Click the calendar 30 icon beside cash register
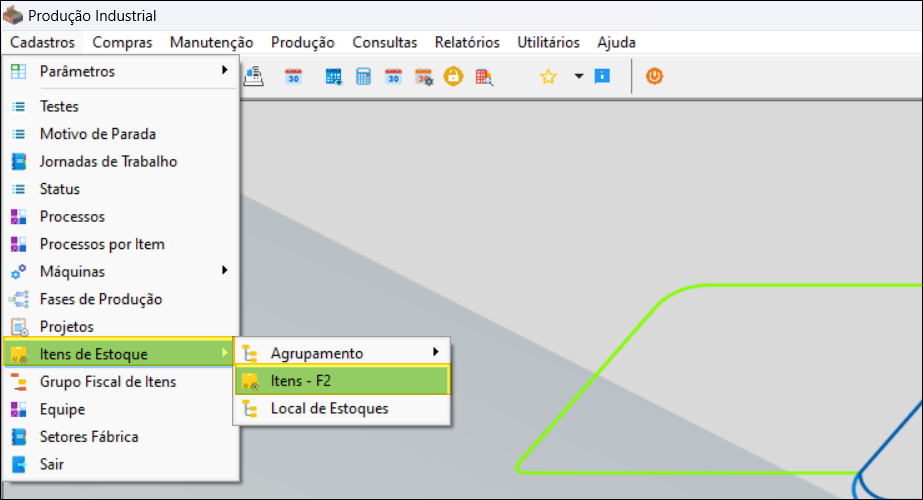The width and height of the screenshot is (923, 500). 293,77
